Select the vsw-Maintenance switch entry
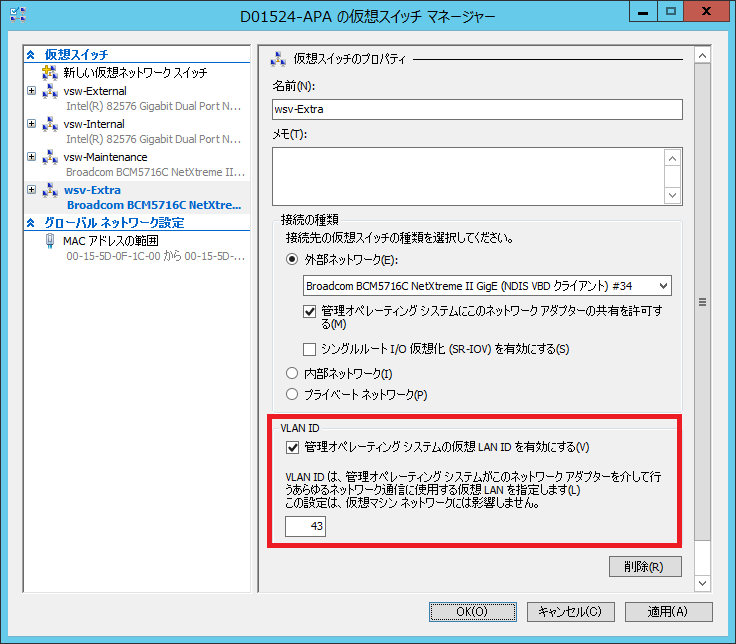 coord(106,157)
